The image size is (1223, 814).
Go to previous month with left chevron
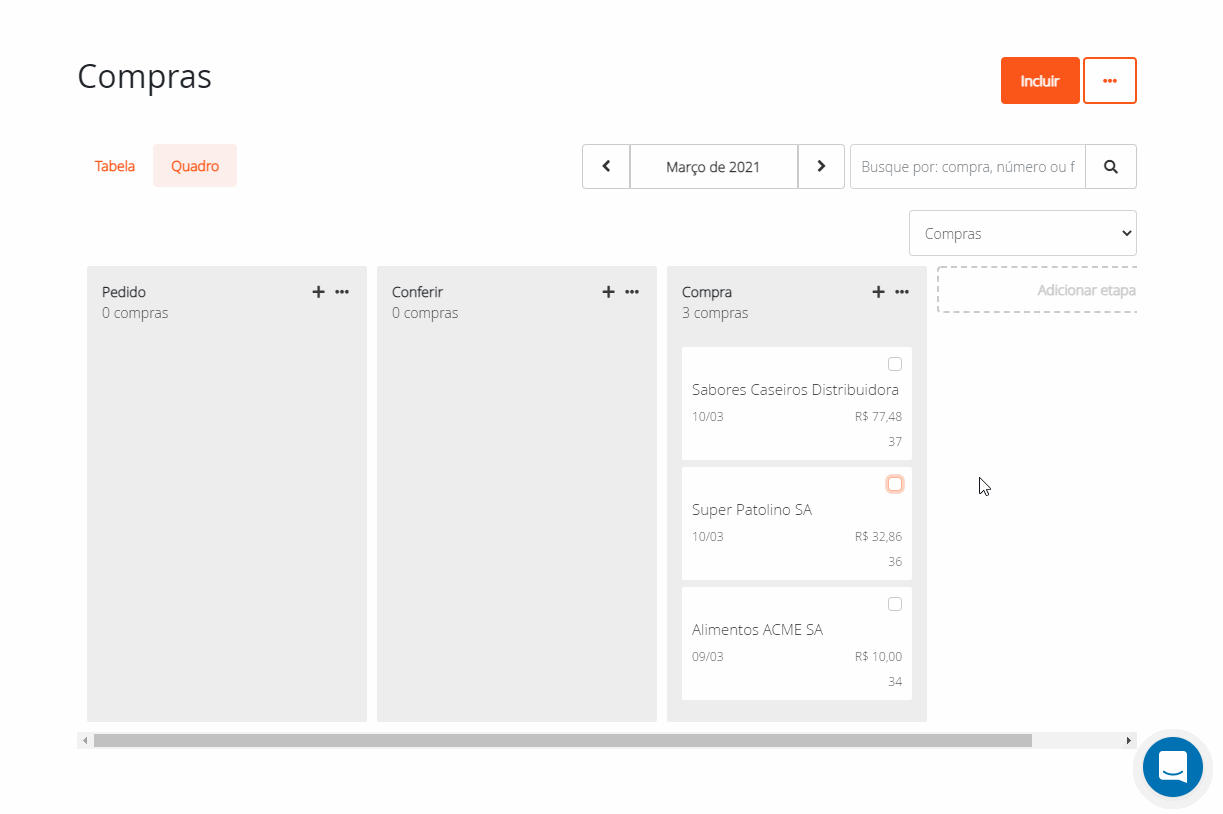(606, 167)
